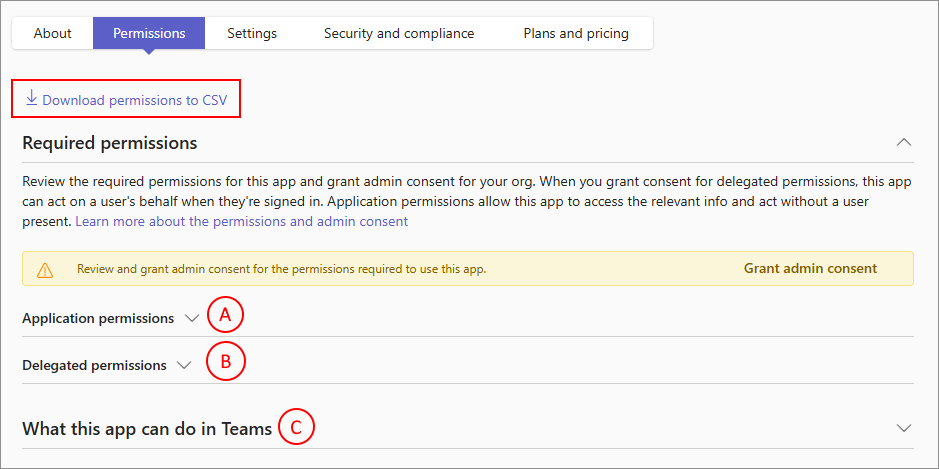Screen dimensions: 939x469
Task: Expand the Application permissions chevron
Action: pos(192,318)
